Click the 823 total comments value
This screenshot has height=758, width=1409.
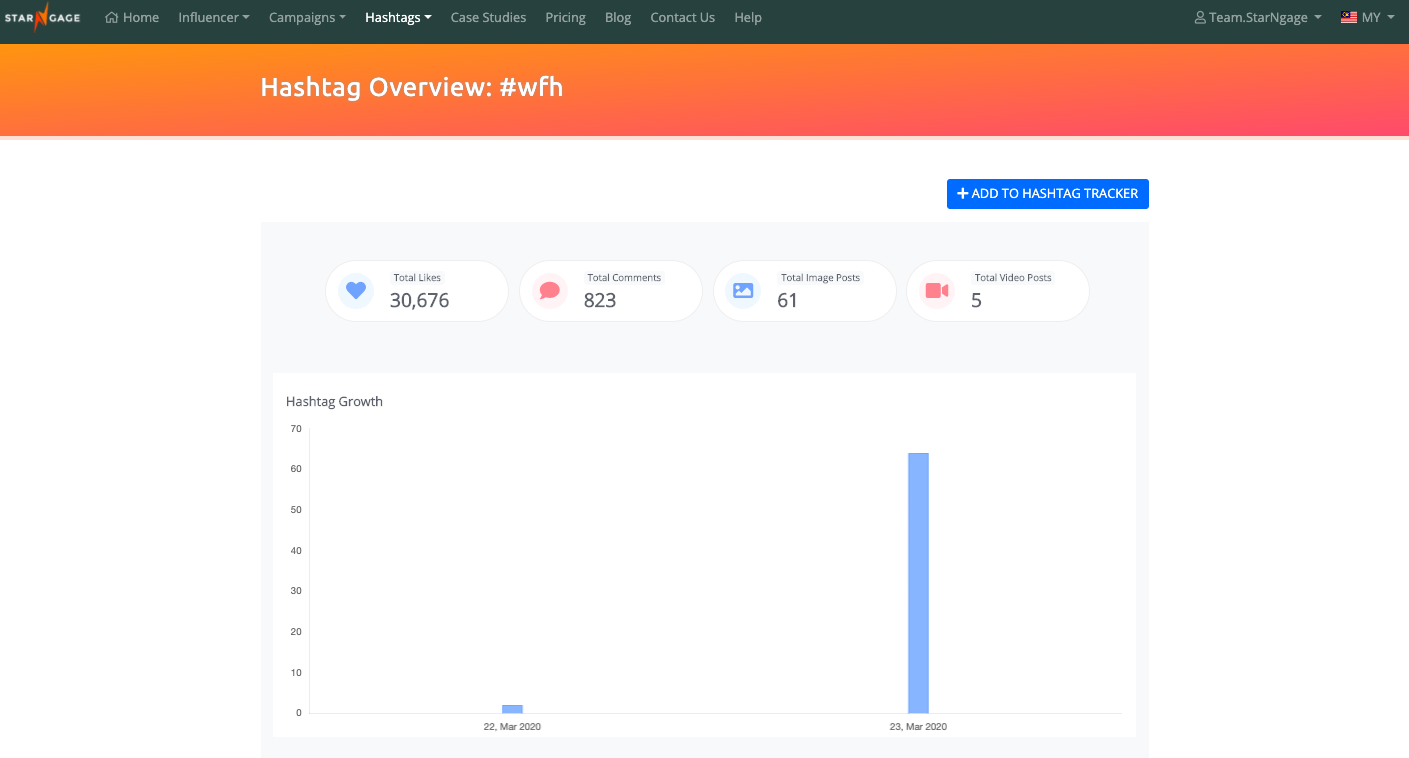tap(600, 300)
